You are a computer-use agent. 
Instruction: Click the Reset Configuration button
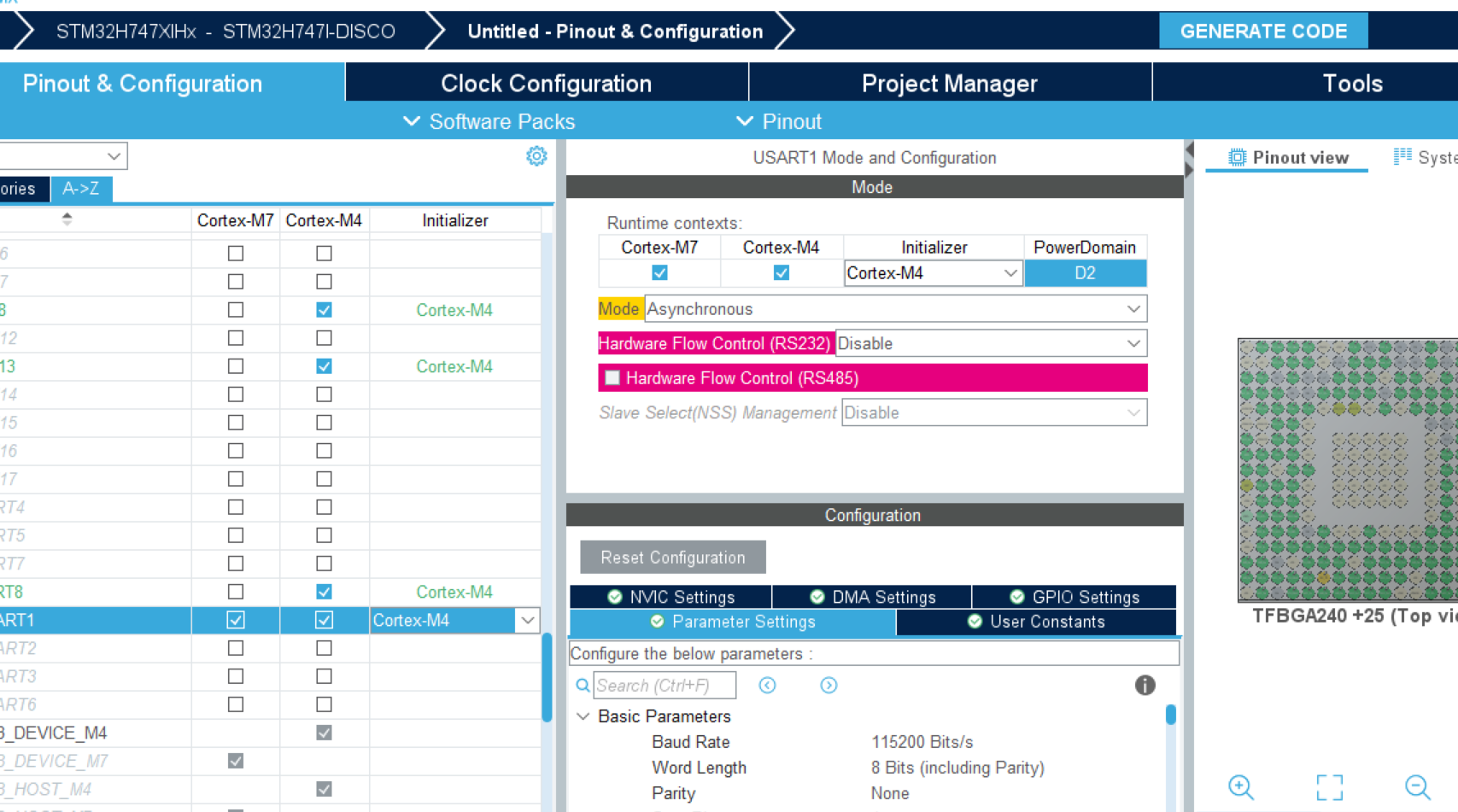[673, 558]
